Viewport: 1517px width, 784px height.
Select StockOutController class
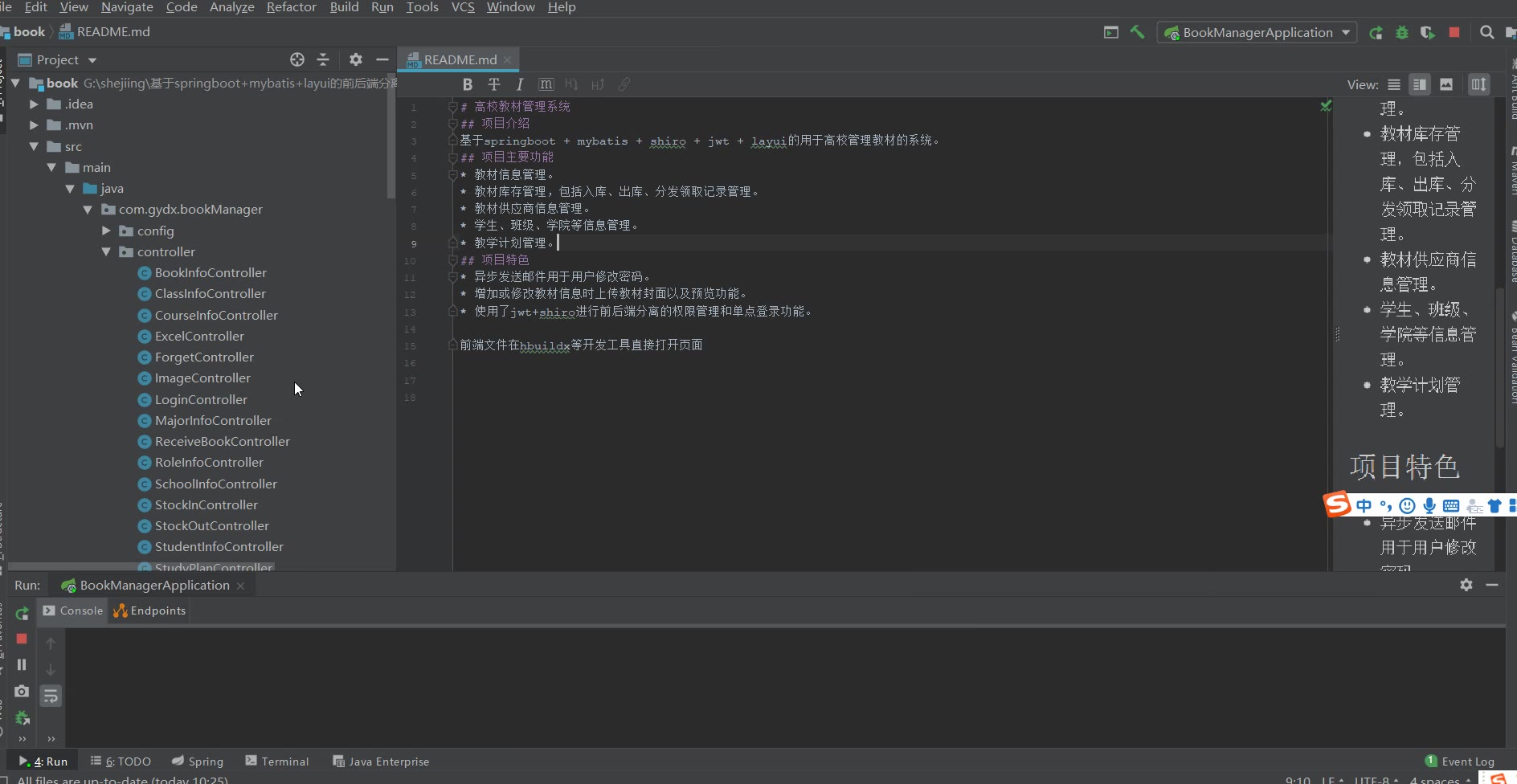pyautogui.click(x=211, y=525)
